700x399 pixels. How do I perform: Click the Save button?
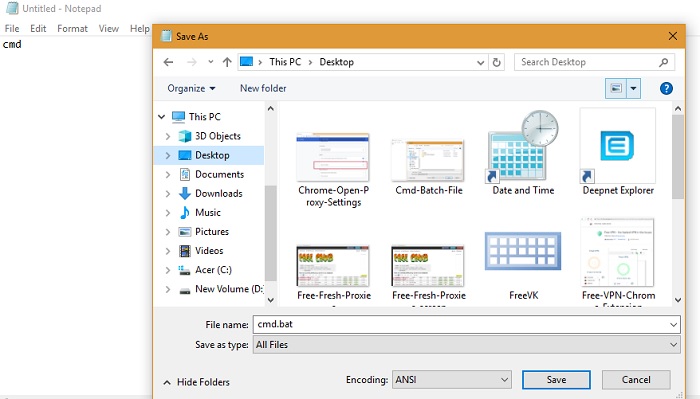pos(556,380)
